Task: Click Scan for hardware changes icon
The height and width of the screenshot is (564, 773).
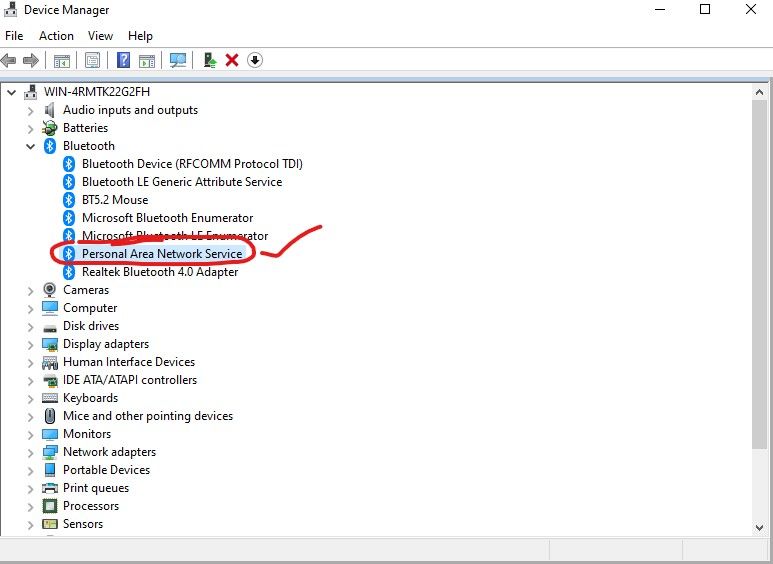Action: [177, 60]
